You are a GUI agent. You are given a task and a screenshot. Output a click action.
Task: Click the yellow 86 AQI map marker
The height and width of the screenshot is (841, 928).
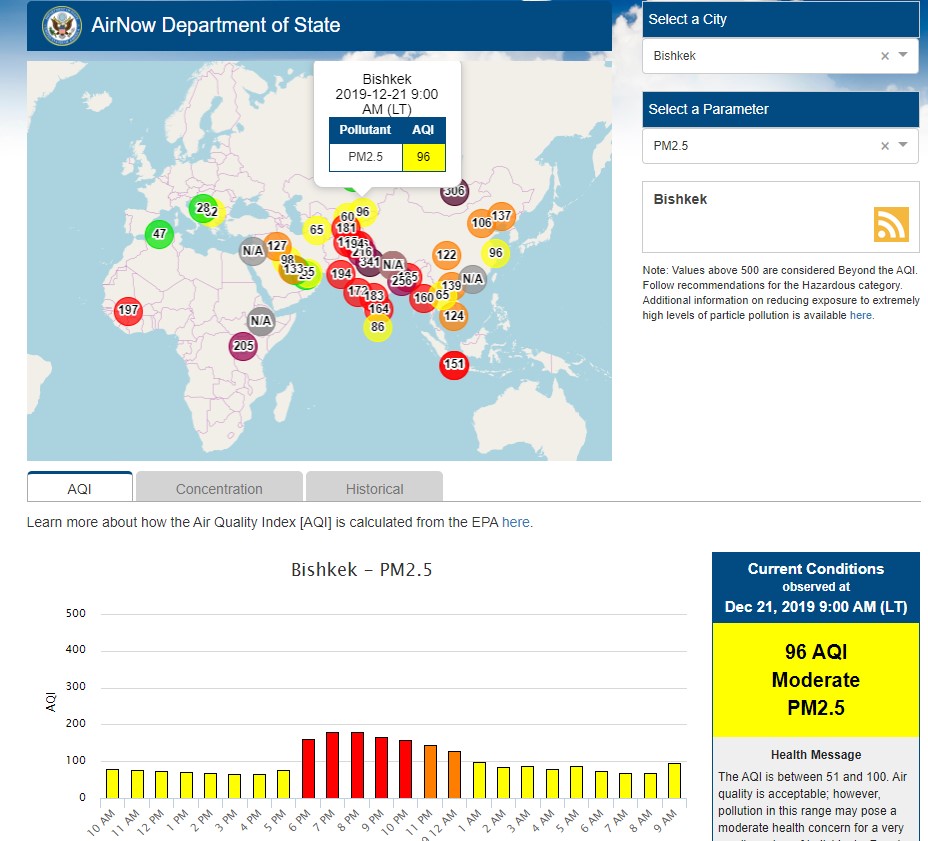[377, 327]
